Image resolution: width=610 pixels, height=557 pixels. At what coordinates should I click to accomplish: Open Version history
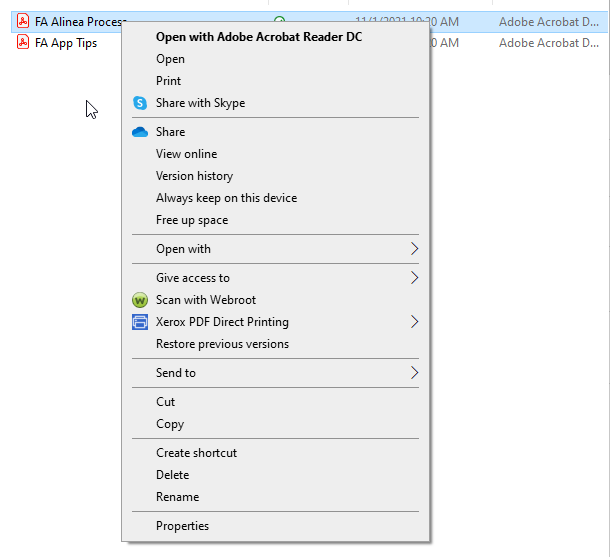click(275, 176)
